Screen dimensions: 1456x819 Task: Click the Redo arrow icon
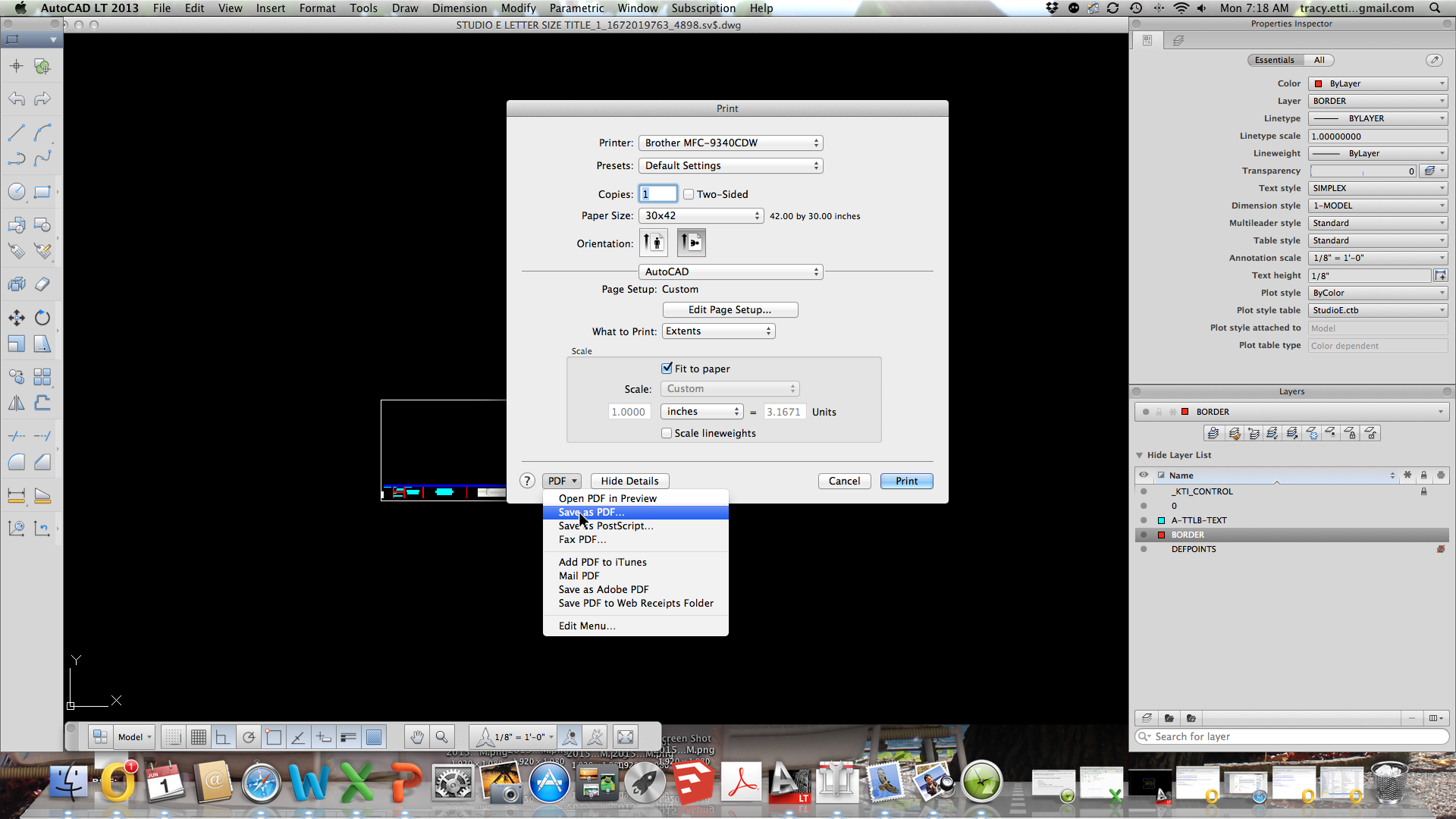tap(42, 99)
